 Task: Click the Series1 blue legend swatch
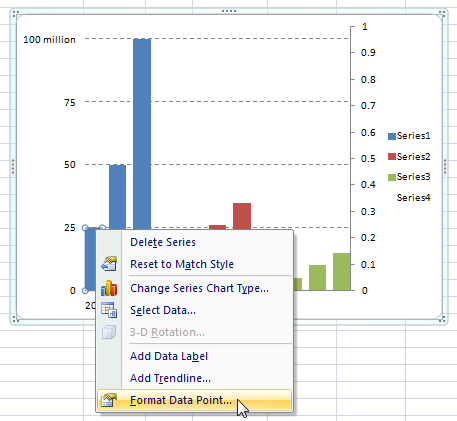point(392,136)
